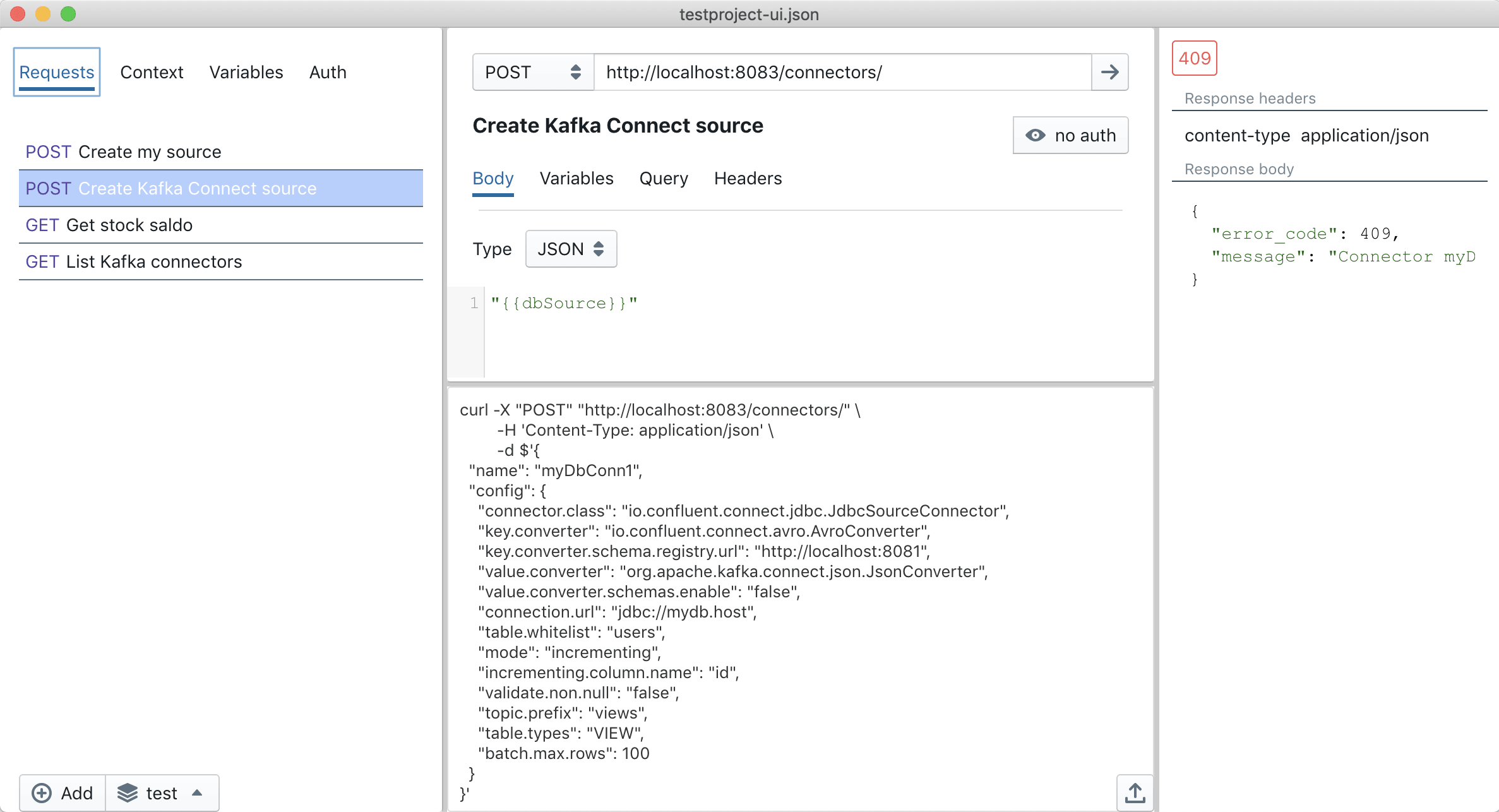Click the eye icon in no auth
This screenshot has height=812, width=1499.
click(1036, 135)
